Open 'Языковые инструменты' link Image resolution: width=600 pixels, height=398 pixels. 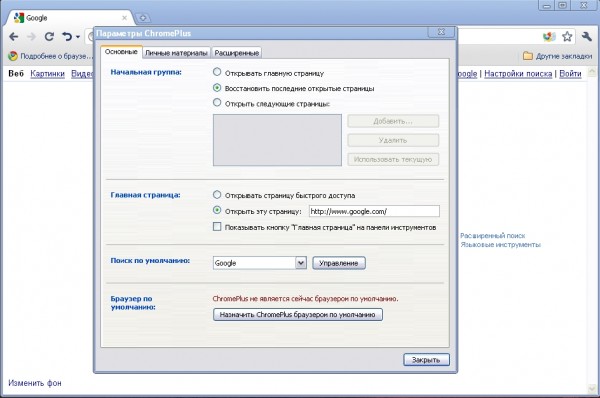(x=501, y=245)
